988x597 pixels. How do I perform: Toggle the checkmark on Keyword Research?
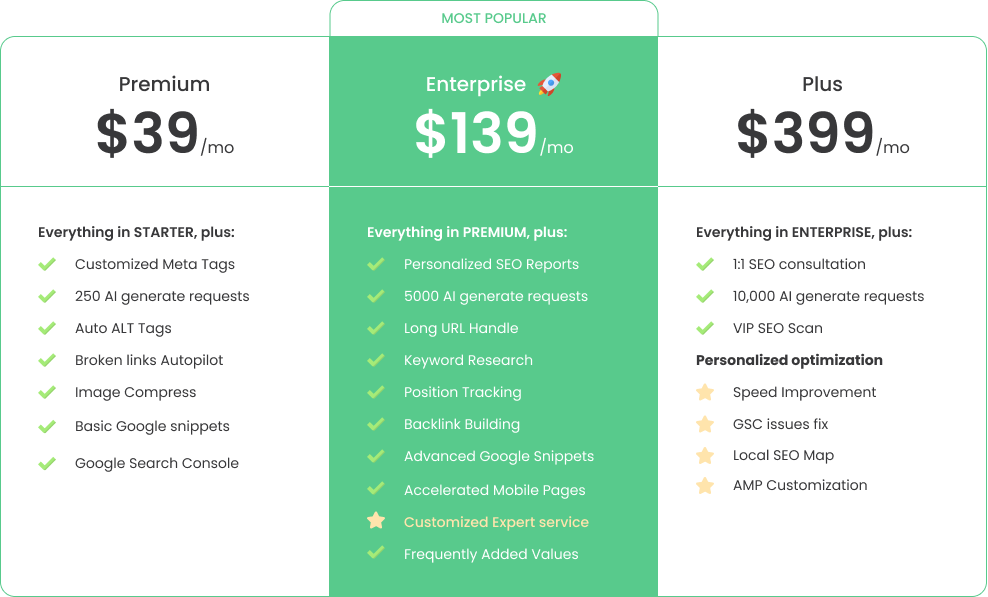[x=376, y=360]
